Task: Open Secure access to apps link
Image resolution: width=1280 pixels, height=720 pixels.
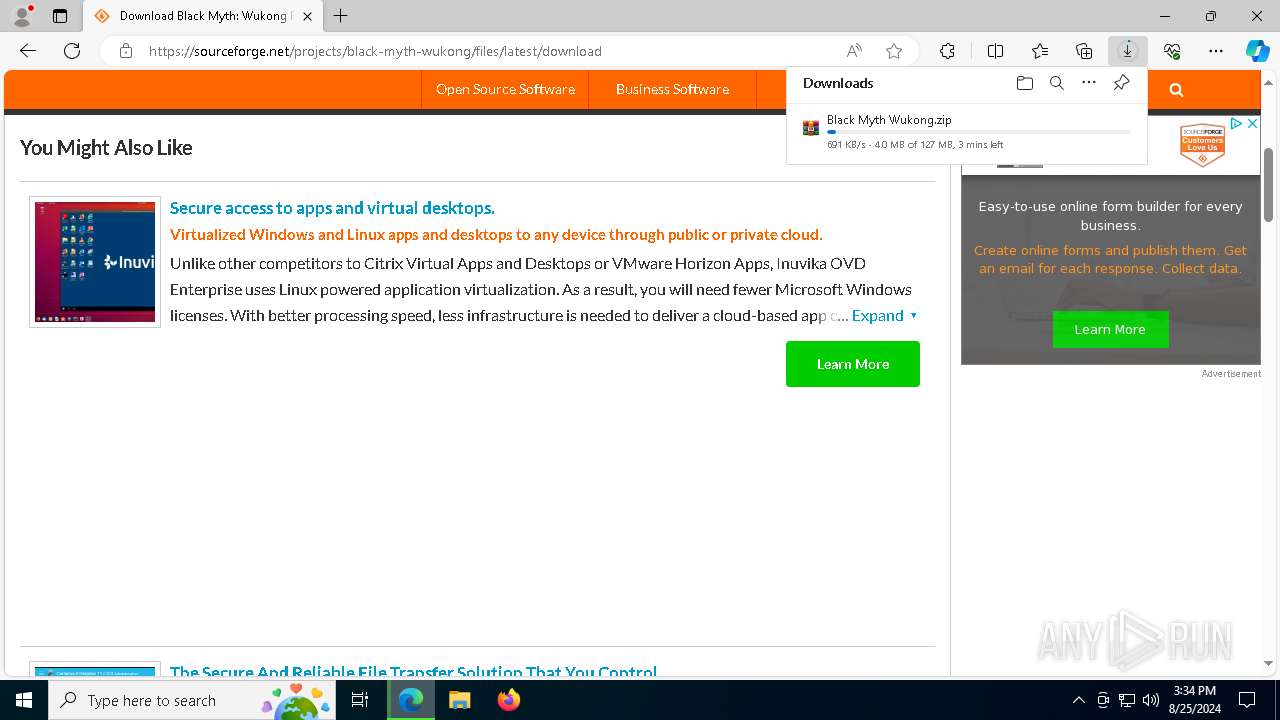Action: click(x=332, y=208)
